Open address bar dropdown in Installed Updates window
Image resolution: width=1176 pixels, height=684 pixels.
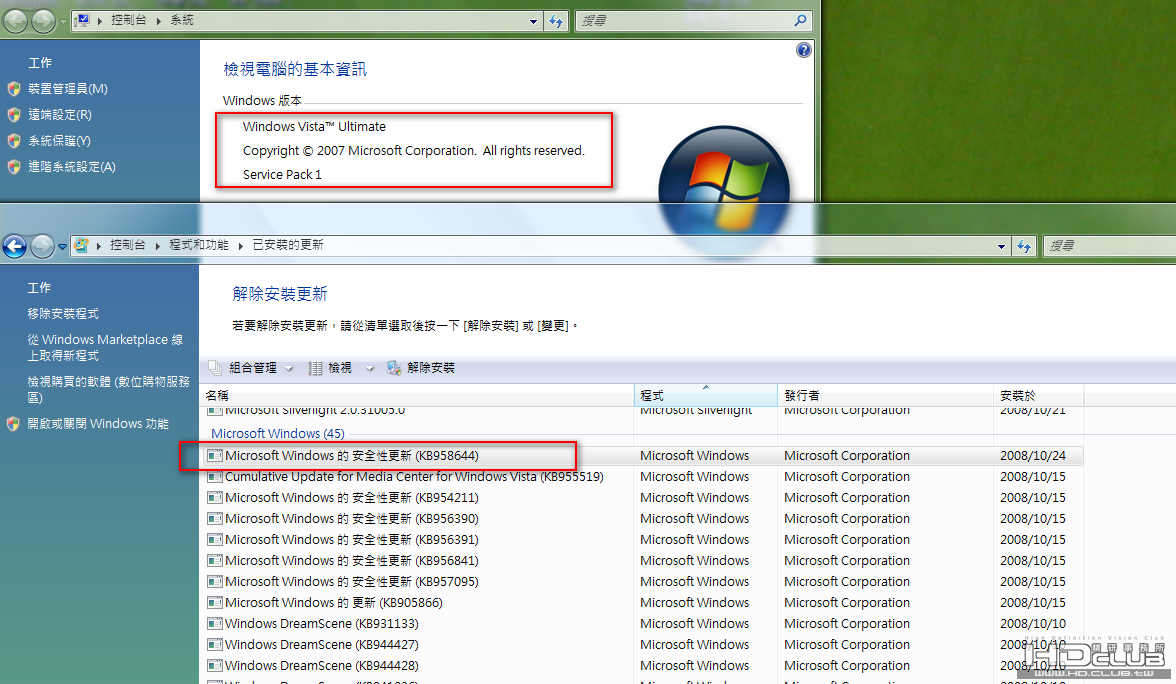1001,247
